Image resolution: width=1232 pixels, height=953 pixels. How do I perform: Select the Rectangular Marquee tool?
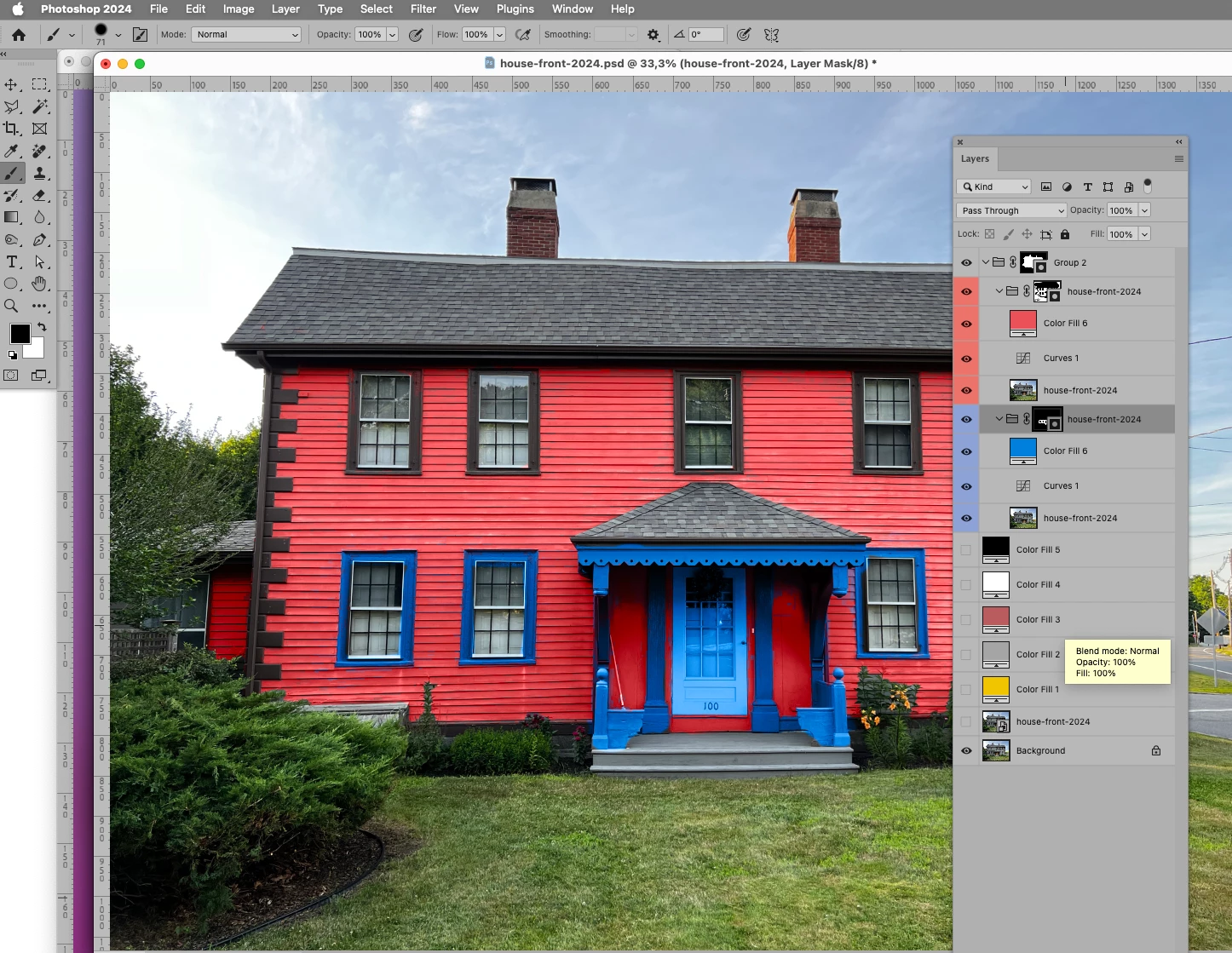[39, 84]
